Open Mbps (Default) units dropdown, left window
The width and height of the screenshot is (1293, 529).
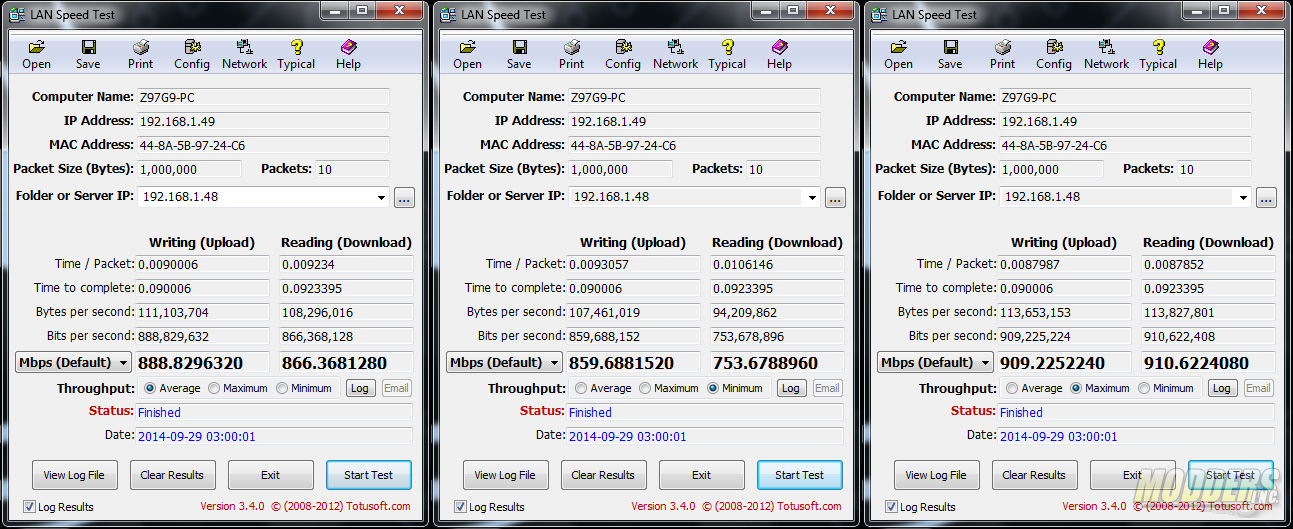(x=74, y=362)
